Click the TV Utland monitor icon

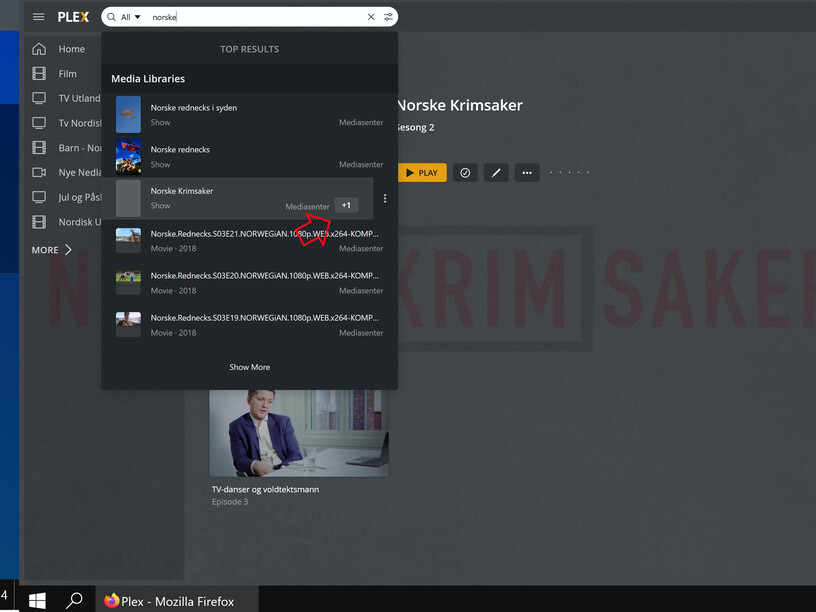39,98
